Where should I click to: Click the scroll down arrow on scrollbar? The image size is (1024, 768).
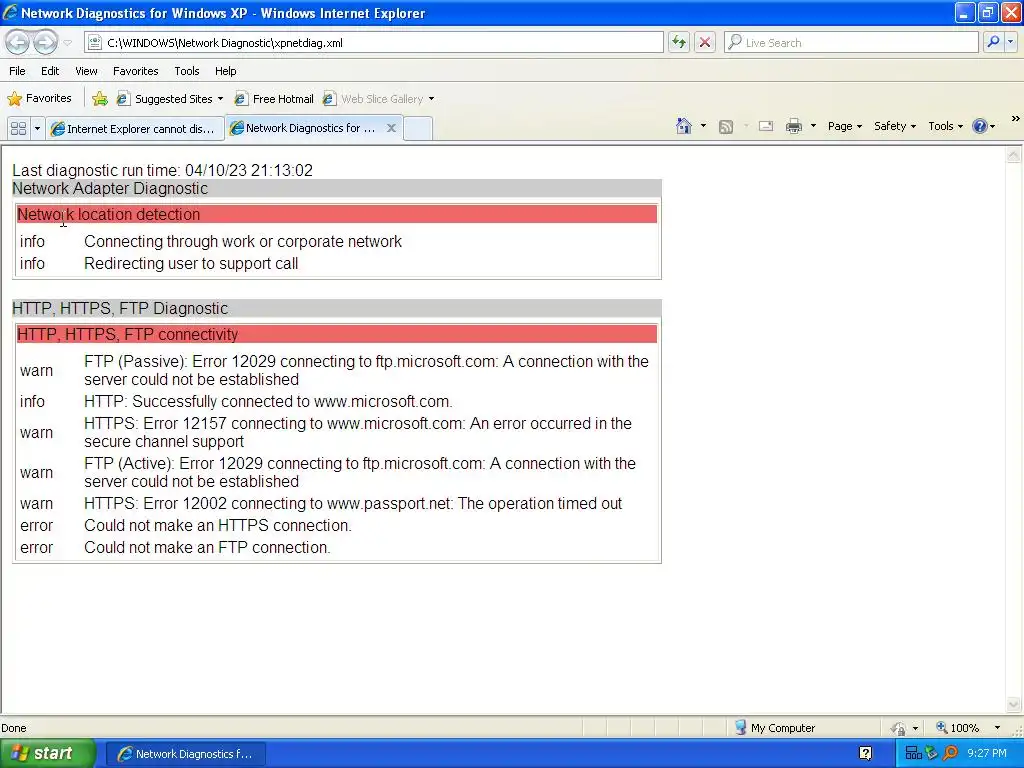pyautogui.click(x=1013, y=704)
